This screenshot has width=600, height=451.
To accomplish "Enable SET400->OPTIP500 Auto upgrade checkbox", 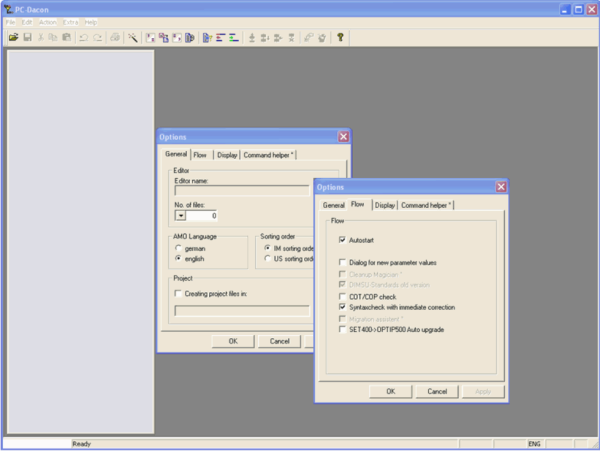I will [x=343, y=329].
